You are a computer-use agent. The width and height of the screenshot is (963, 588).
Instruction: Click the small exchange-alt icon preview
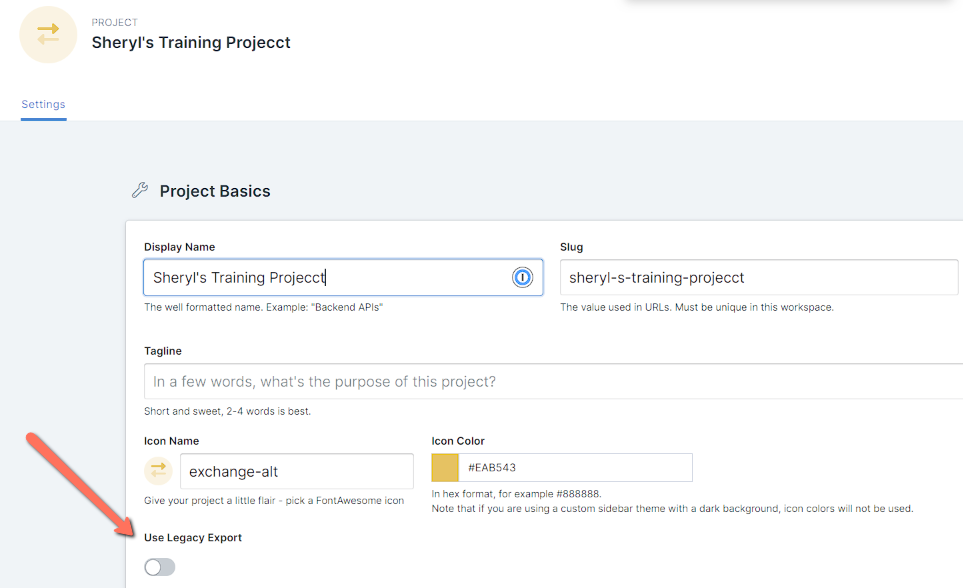(x=158, y=470)
